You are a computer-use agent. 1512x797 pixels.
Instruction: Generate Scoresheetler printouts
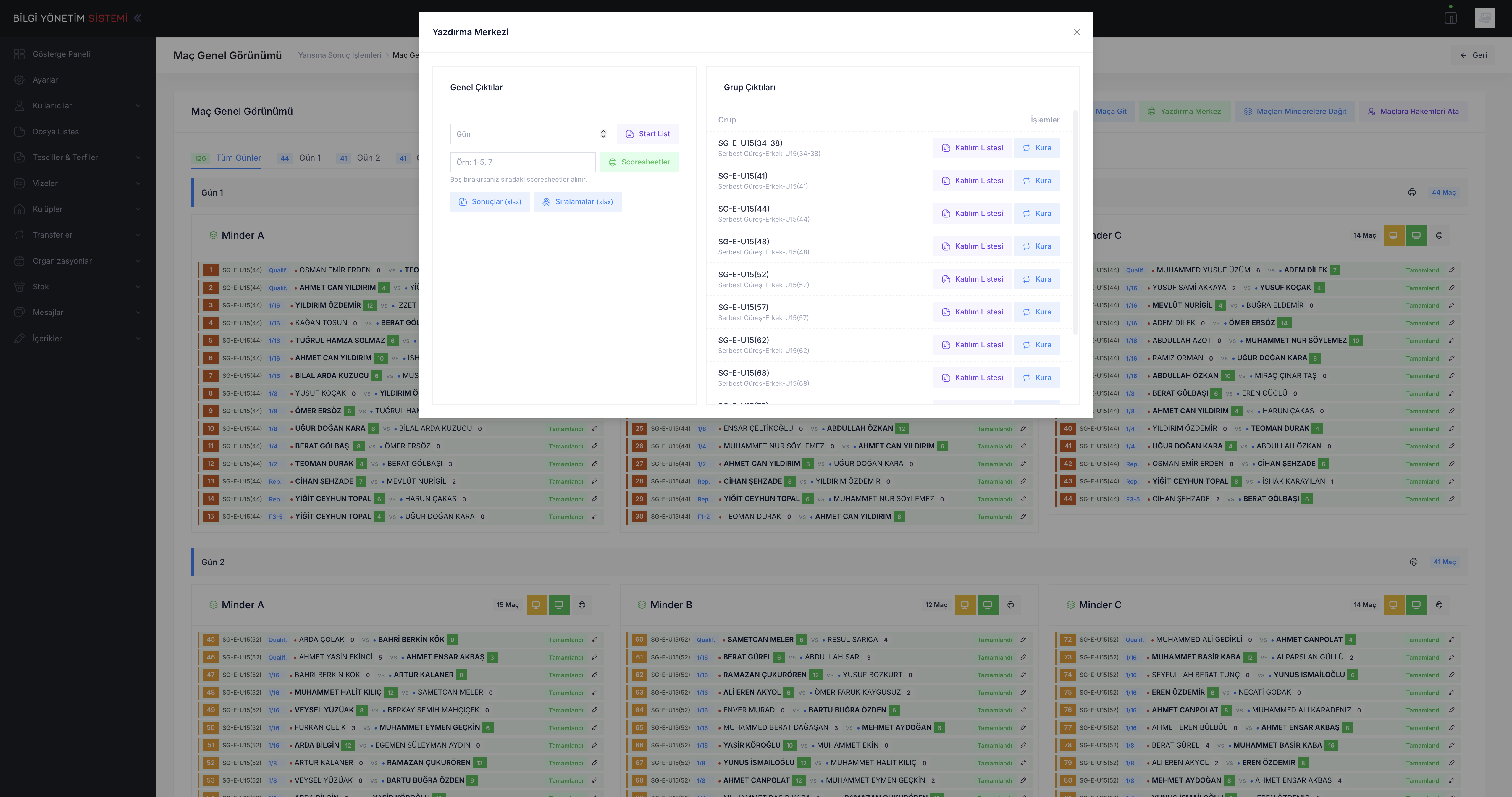639,162
